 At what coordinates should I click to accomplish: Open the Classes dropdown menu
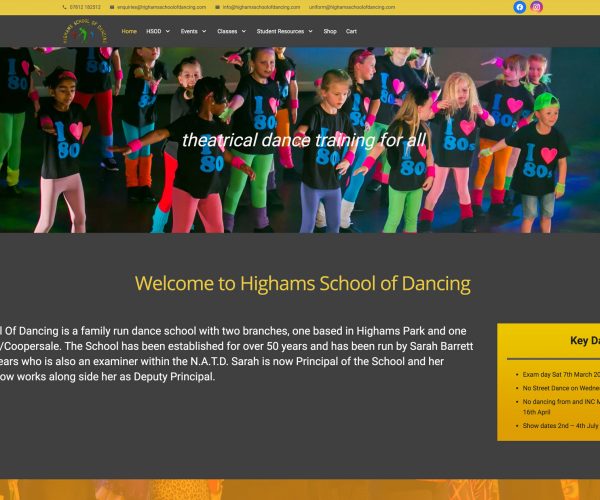[x=230, y=31]
